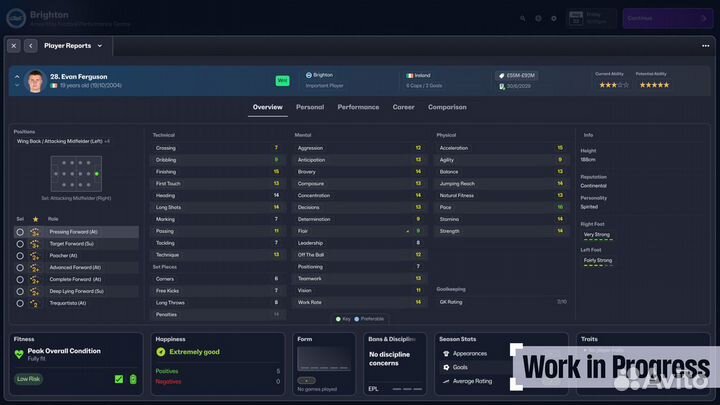Click the Dribbling attribute row

pos(218,160)
